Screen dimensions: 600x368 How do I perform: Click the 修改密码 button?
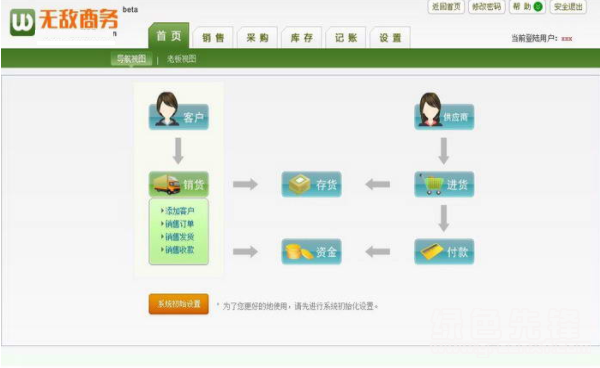pos(487,7)
